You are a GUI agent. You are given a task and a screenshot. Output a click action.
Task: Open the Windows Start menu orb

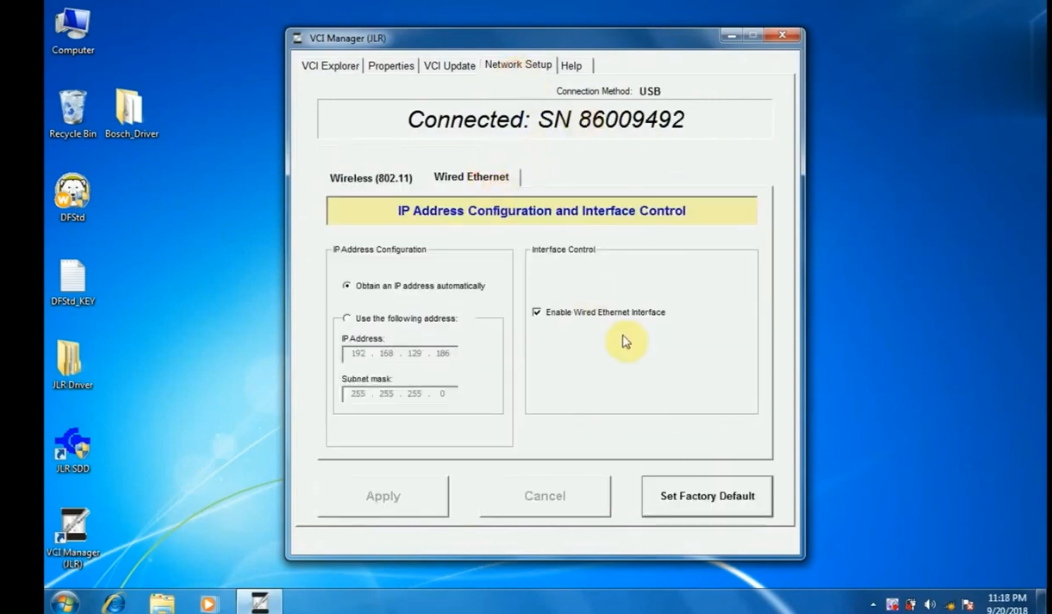pyautogui.click(x=64, y=603)
